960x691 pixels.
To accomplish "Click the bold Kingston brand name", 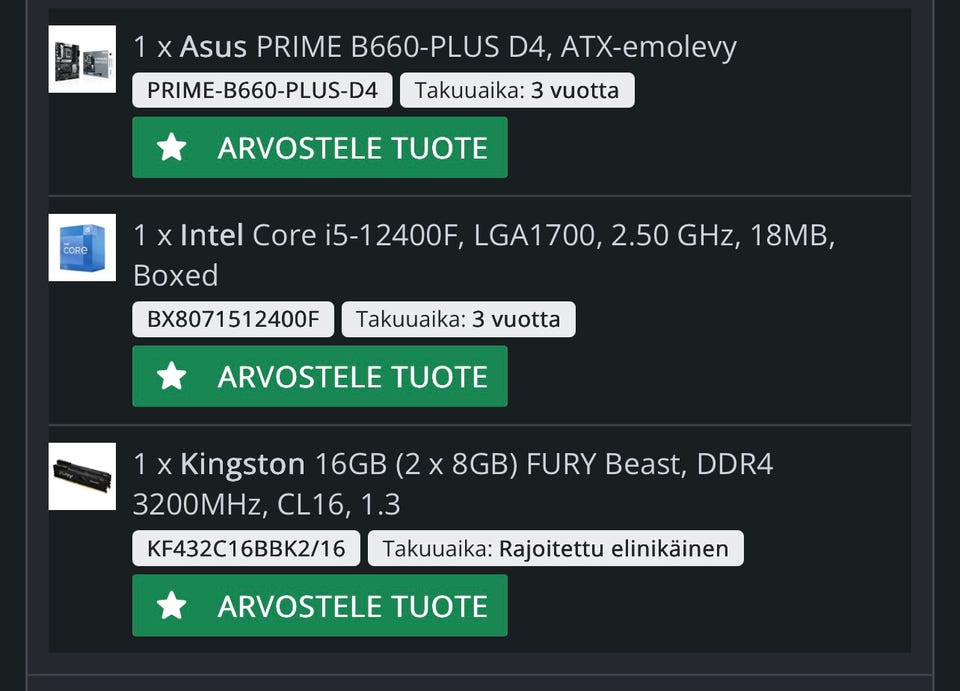I will click(242, 464).
